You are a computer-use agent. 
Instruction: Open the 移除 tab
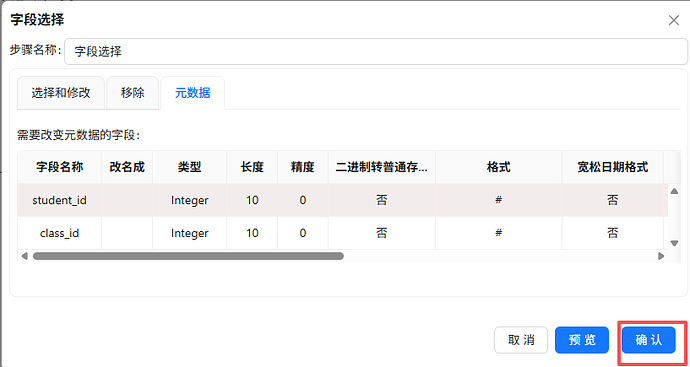[132, 93]
